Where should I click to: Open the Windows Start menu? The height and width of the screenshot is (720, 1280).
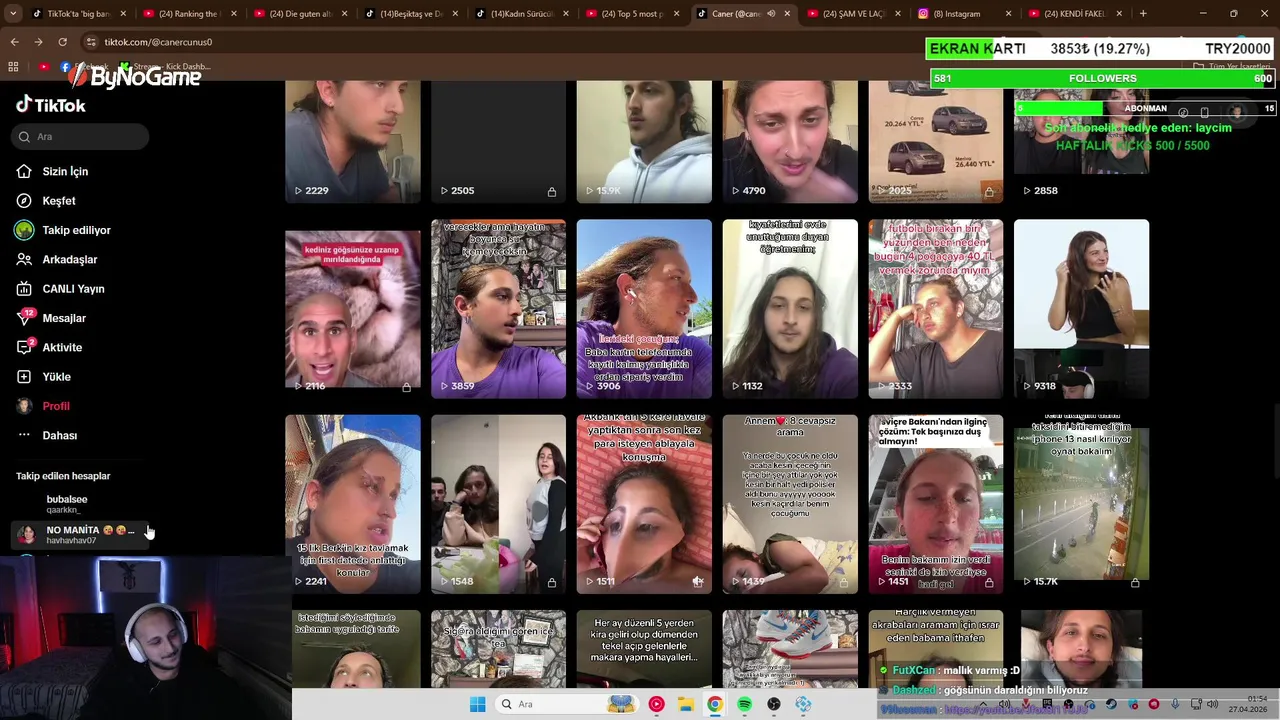(477, 704)
